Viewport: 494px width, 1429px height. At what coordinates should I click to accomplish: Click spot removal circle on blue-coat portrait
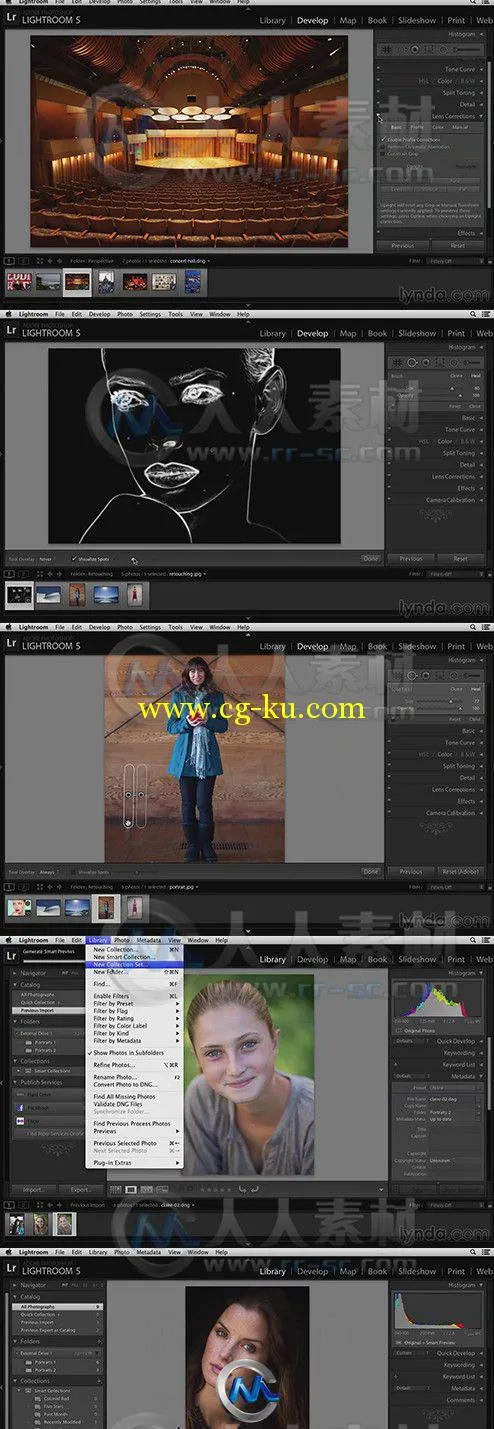[x=128, y=795]
